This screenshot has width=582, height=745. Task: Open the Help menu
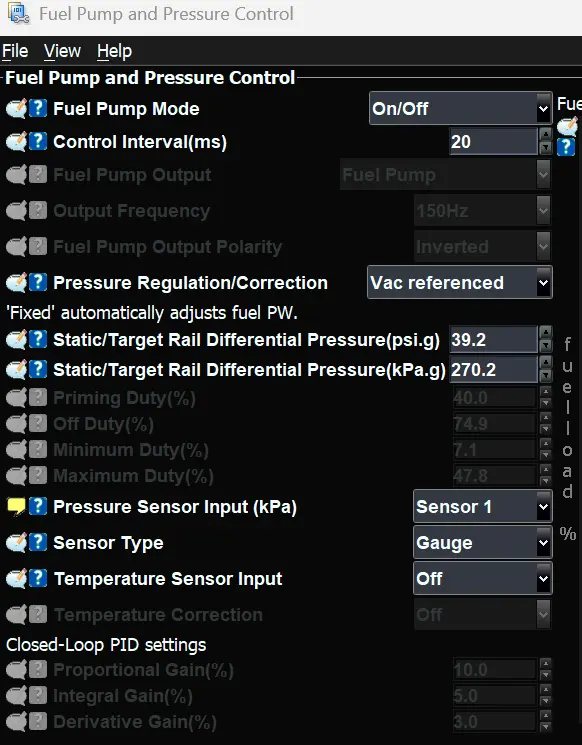pyautogui.click(x=114, y=51)
